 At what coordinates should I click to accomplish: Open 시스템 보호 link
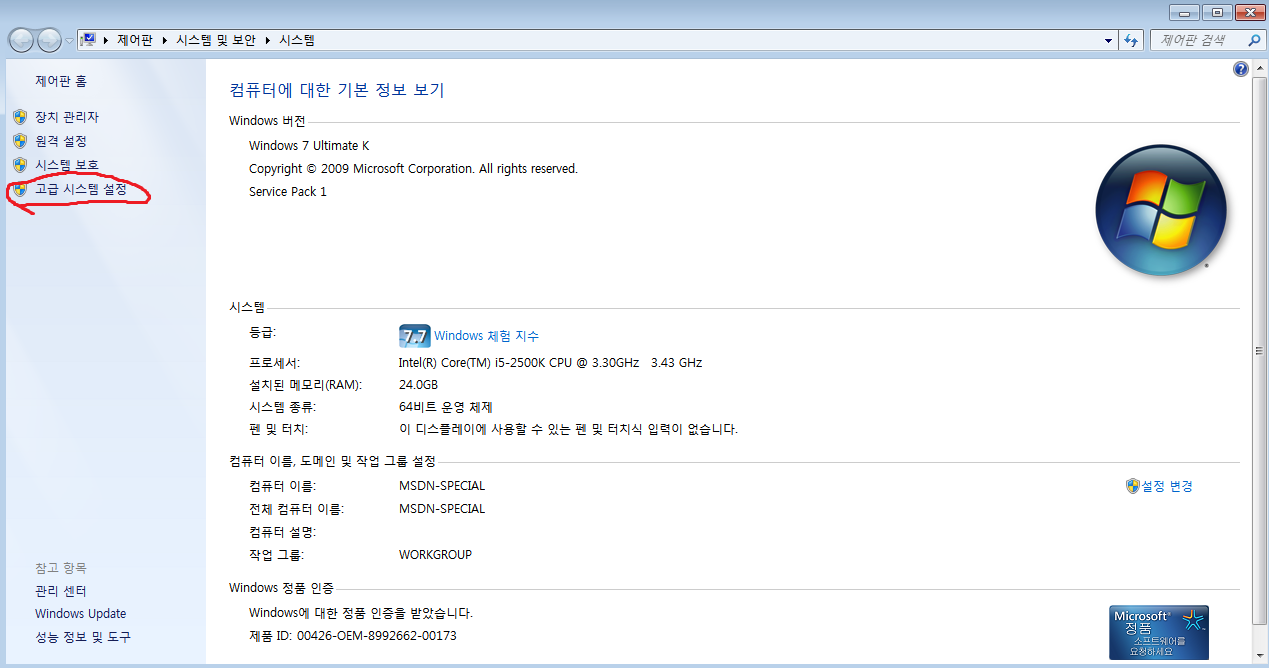(67, 165)
